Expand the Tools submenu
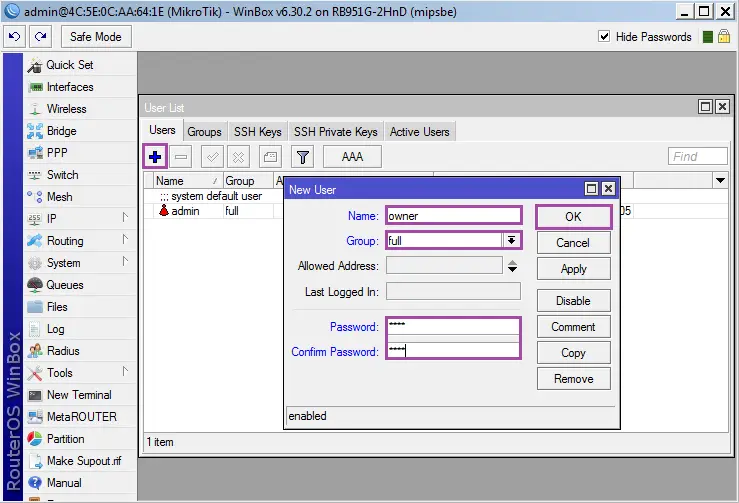This screenshot has height=503, width=739. pos(80,373)
